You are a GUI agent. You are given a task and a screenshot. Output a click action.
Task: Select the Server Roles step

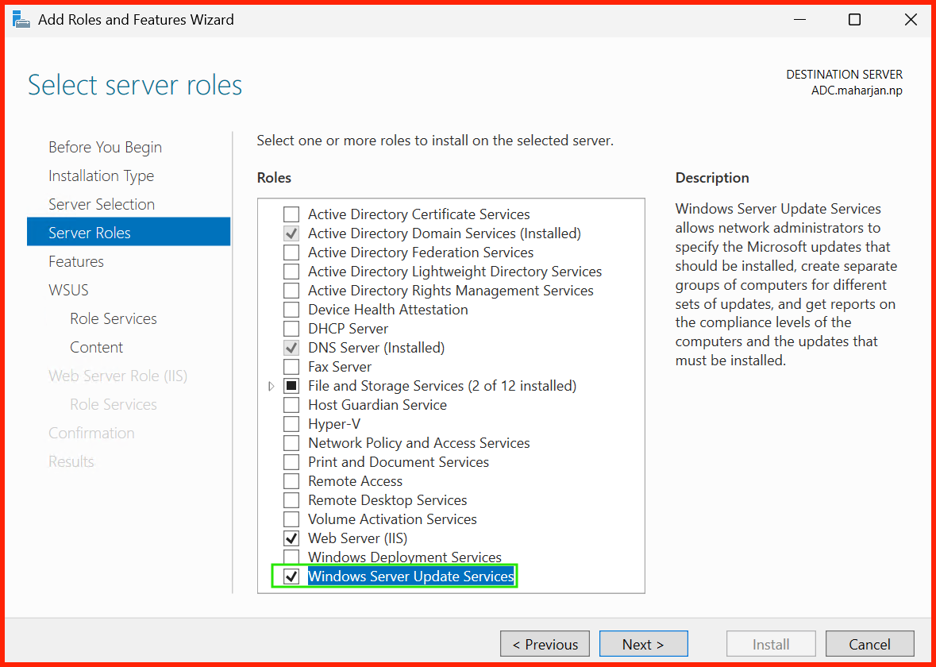(128, 232)
